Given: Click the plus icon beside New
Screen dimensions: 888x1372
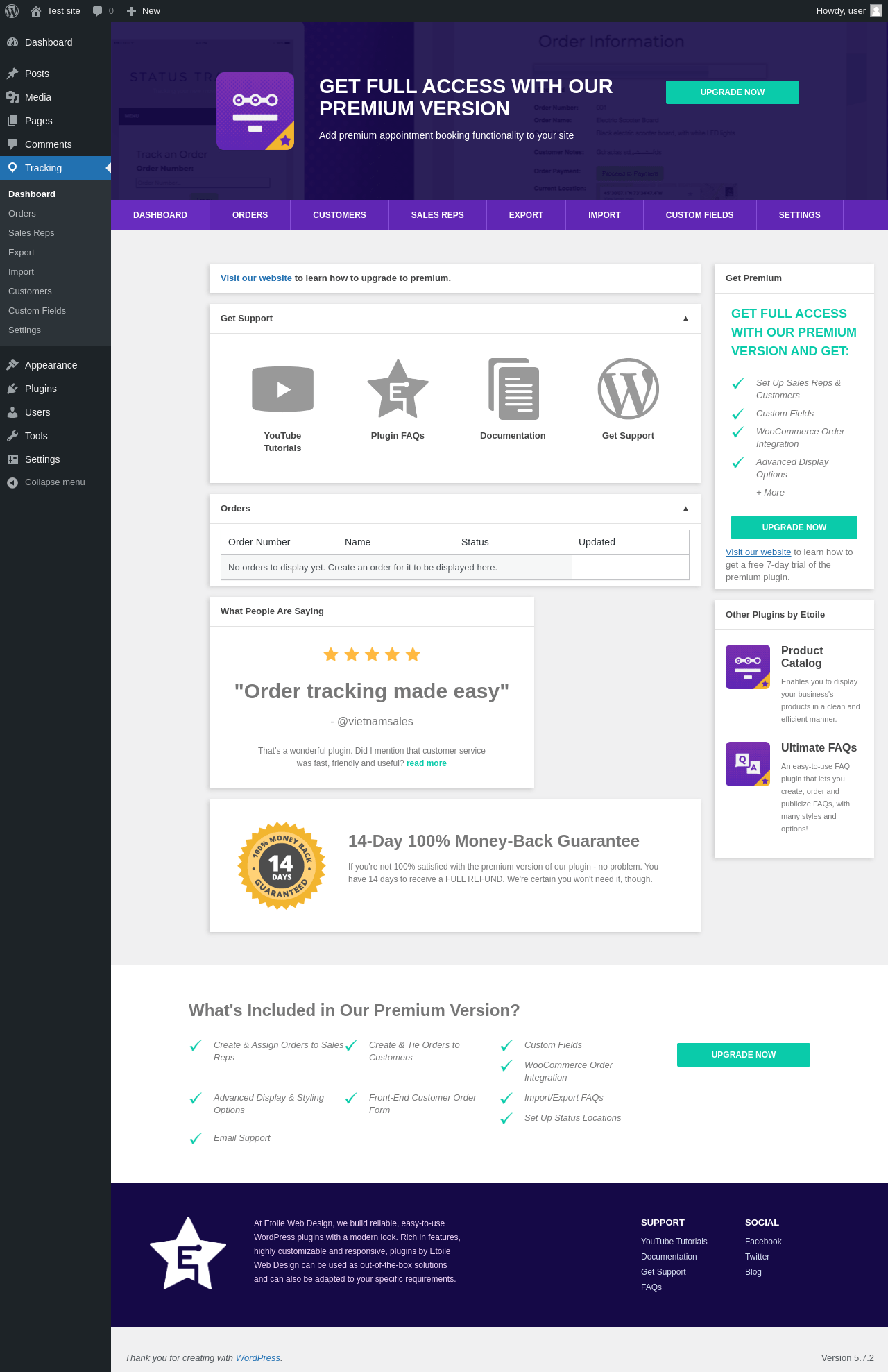Looking at the screenshot, I should click(x=131, y=11).
